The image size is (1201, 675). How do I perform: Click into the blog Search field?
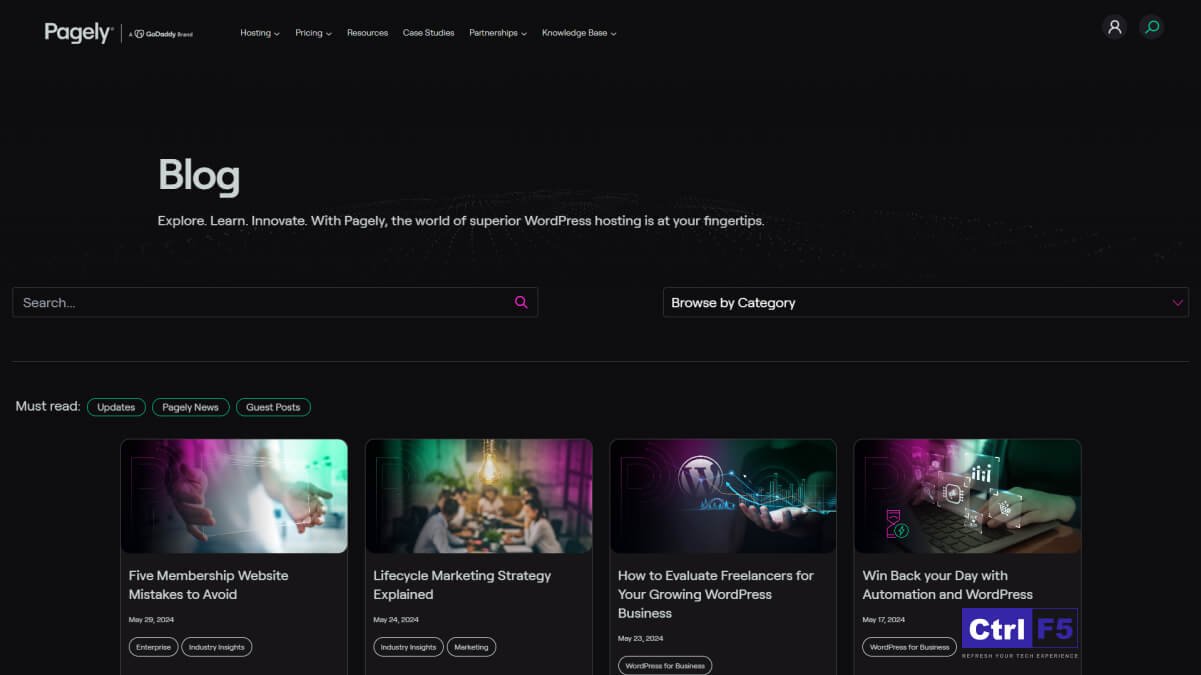pyautogui.click(x=260, y=302)
